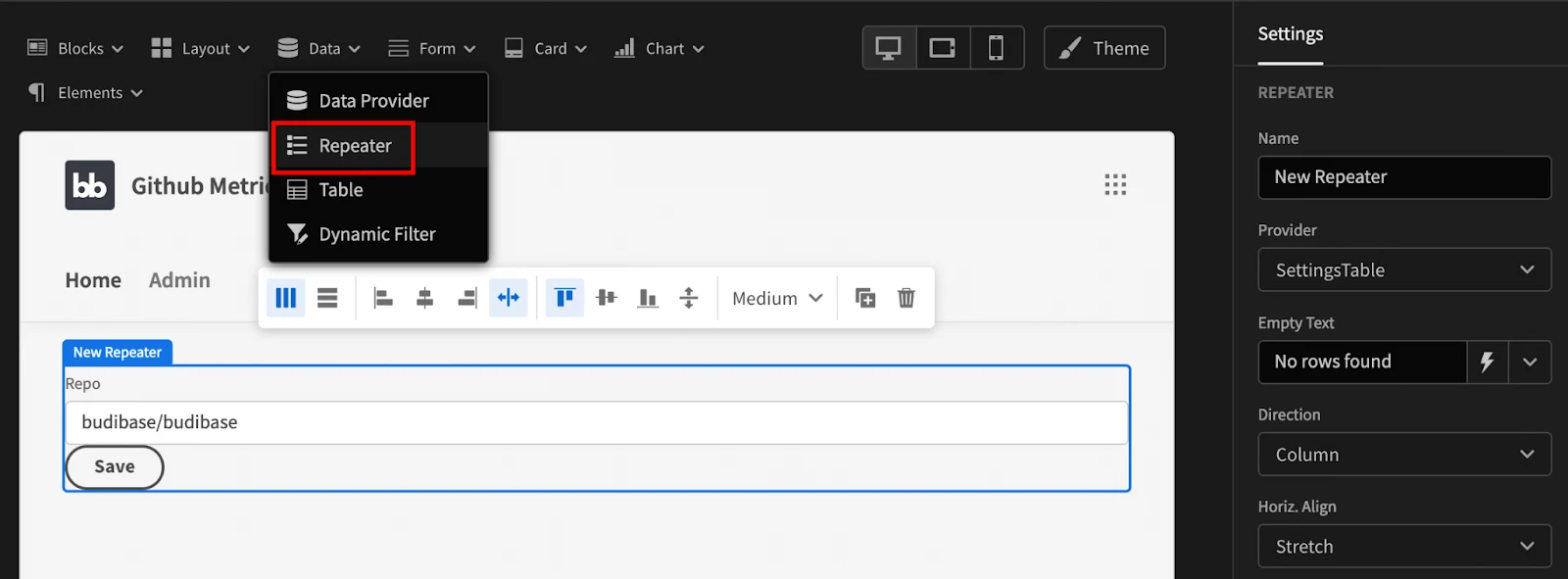
Task: Edit the Empty Text field
Action: click(x=1362, y=362)
